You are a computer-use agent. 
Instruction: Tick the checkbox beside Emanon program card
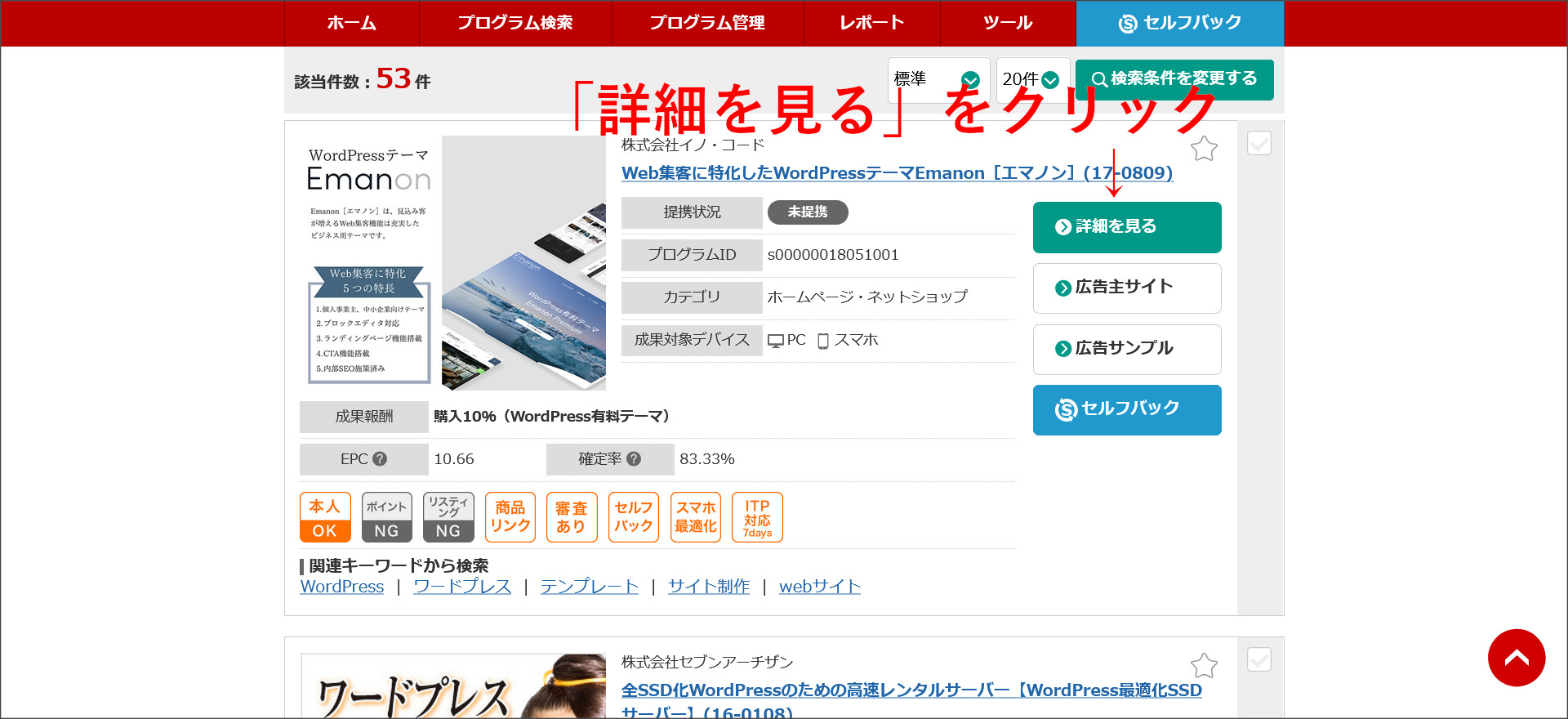pyautogui.click(x=1259, y=143)
